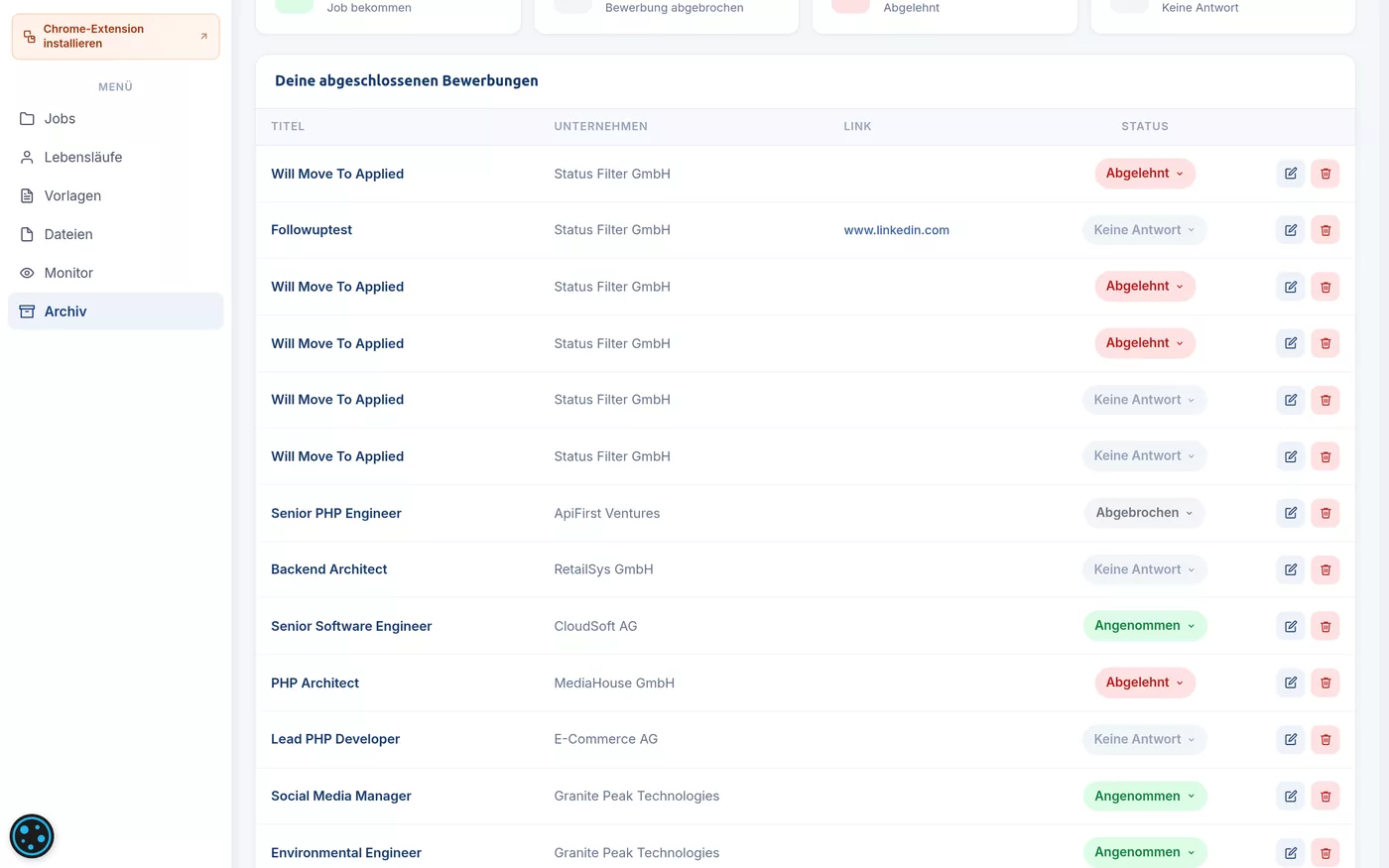Click the E-Commerce AG company cell
The image size is (1389, 868).
(606, 739)
